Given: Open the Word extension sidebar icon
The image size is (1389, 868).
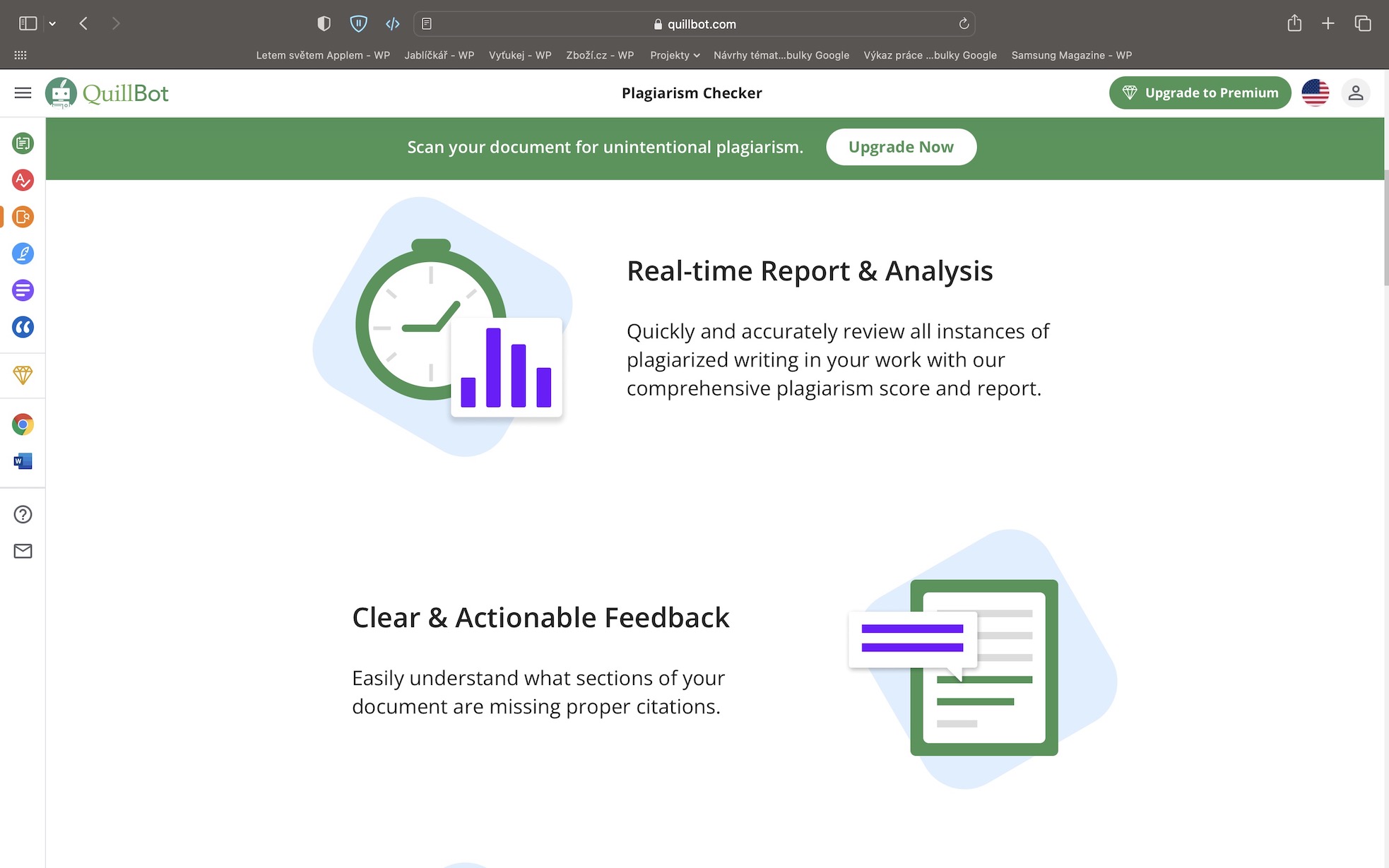Looking at the screenshot, I should 23,461.
